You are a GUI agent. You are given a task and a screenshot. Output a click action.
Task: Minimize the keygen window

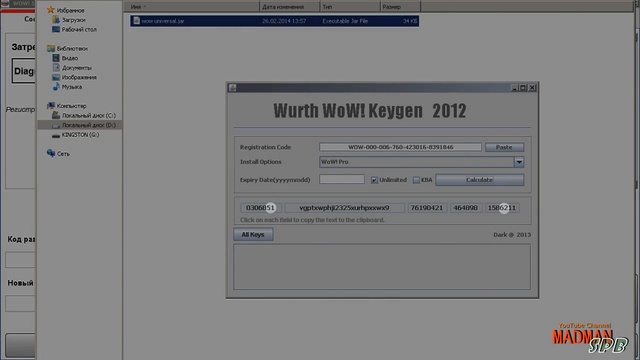(x=515, y=88)
